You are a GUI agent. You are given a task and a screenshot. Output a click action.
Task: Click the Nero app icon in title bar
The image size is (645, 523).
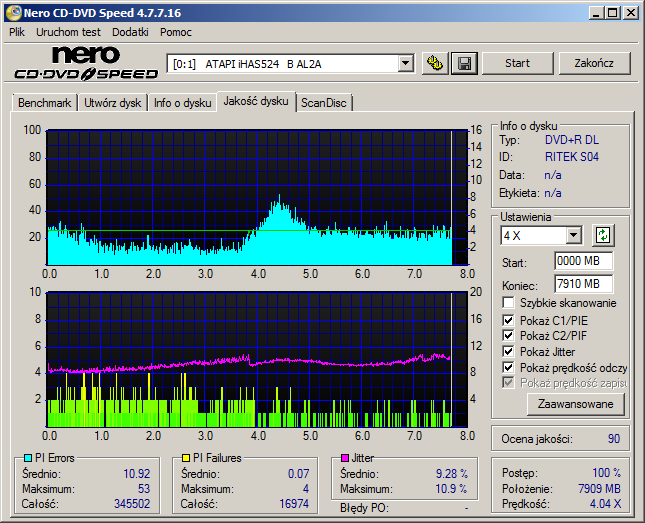click(x=13, y=13)
